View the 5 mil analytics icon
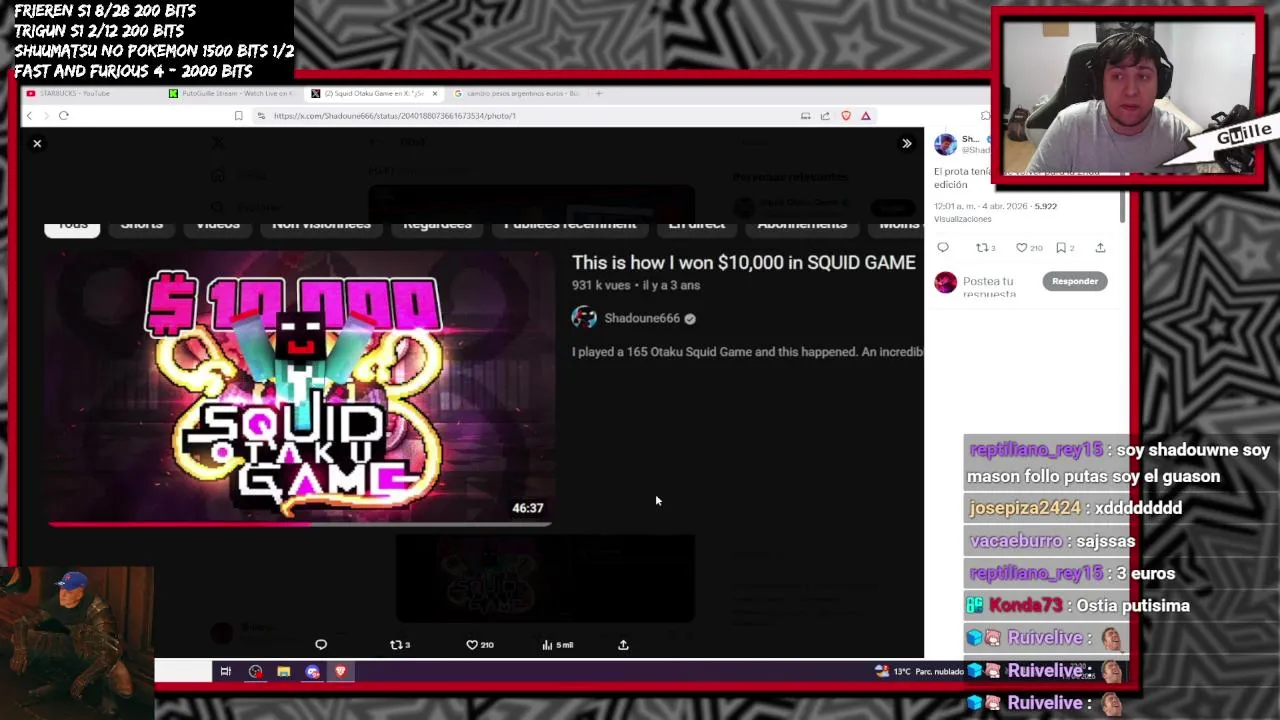This screenshot has height=720, width=1280. point(558,645)
